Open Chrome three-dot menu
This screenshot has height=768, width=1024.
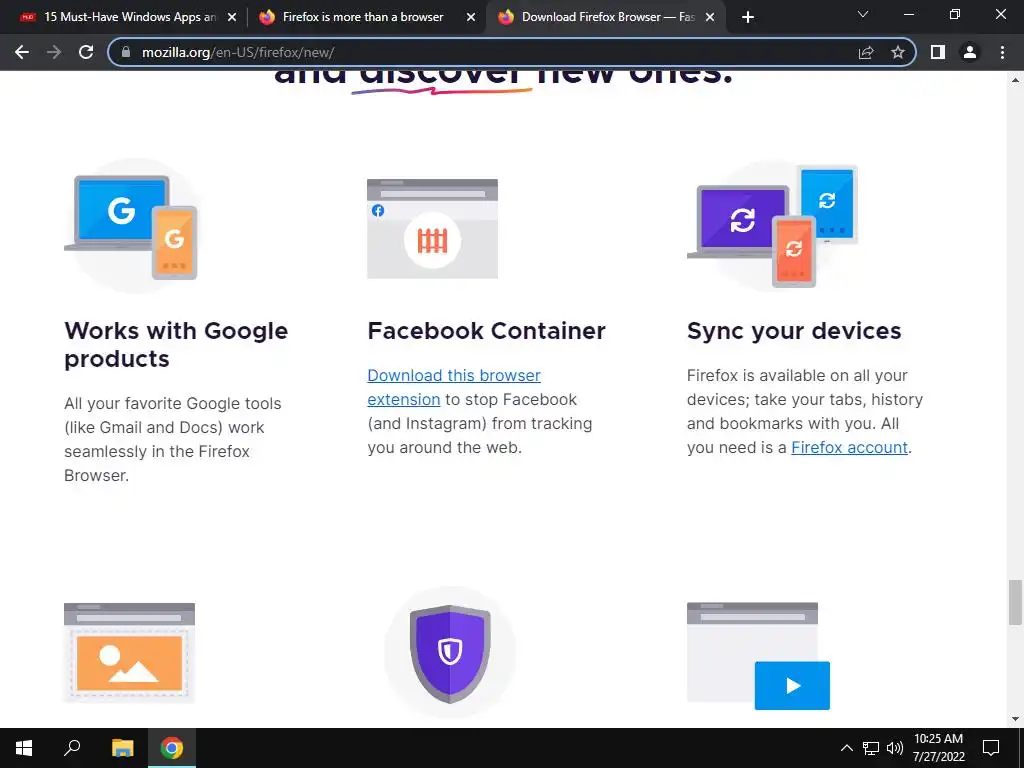click(1002, 52)
